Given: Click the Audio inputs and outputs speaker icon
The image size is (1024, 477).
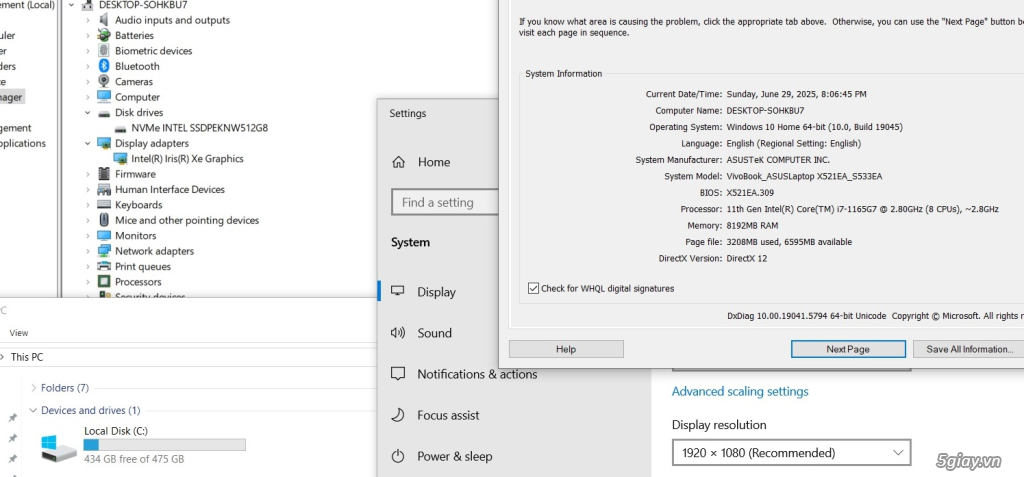Looking at the screenshot, I should (x=104, y=20).
